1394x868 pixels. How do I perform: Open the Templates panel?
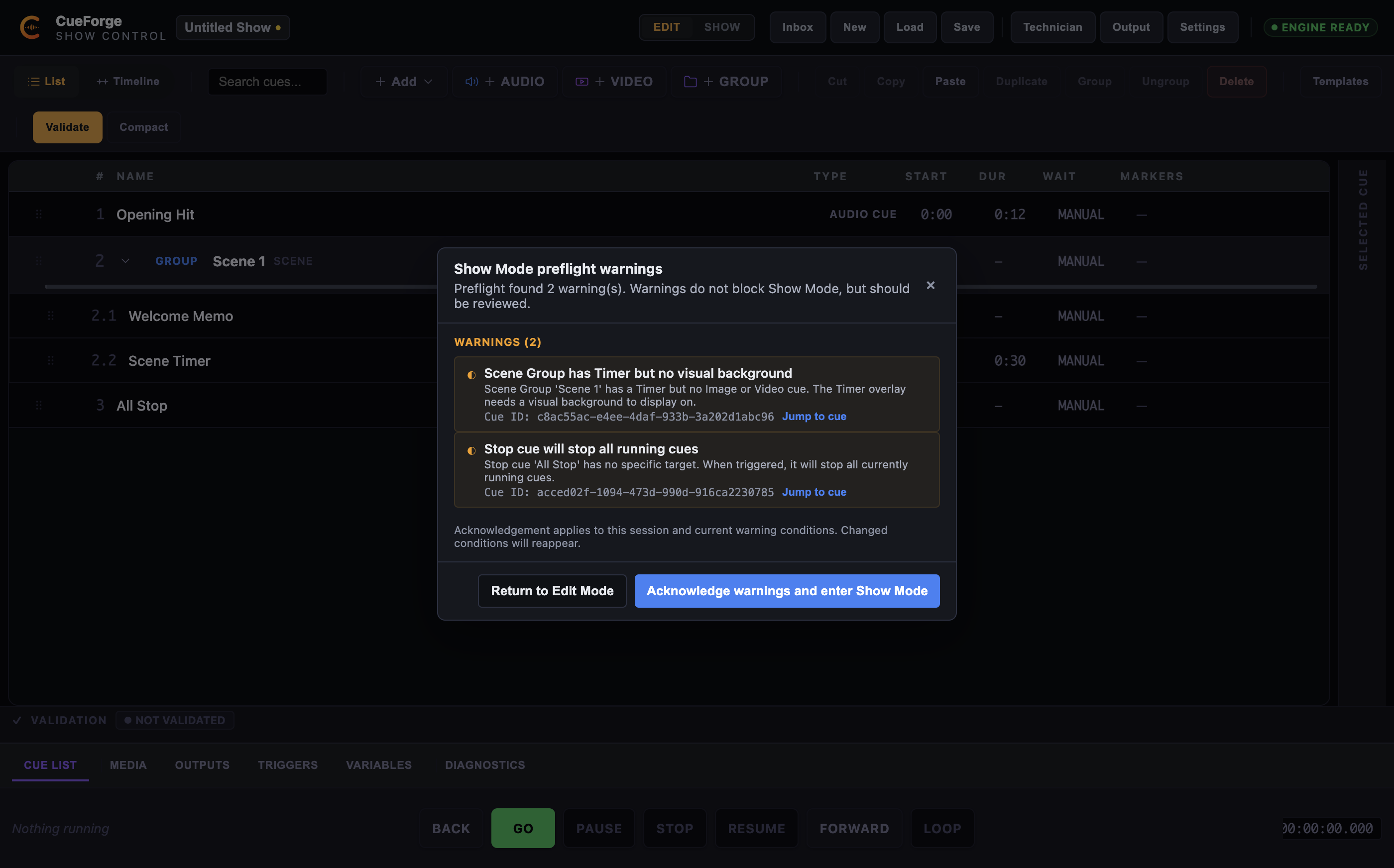click(1341, 82)
